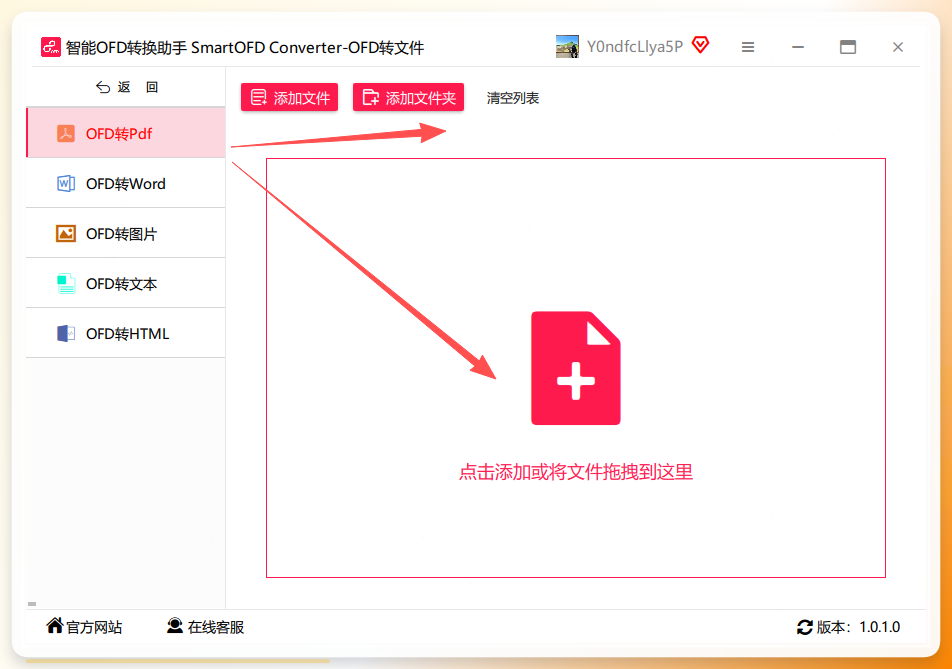Clear the list with 清空列表
The width and height of the screenshot is (952, 669).
coord(513,98)
